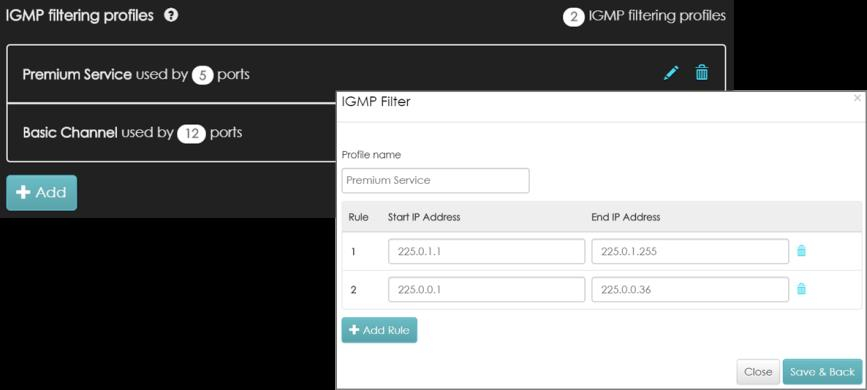Edit the Premium Service profile with pencil icon
This screenshot has height=390, width=867.
point(671,73)
